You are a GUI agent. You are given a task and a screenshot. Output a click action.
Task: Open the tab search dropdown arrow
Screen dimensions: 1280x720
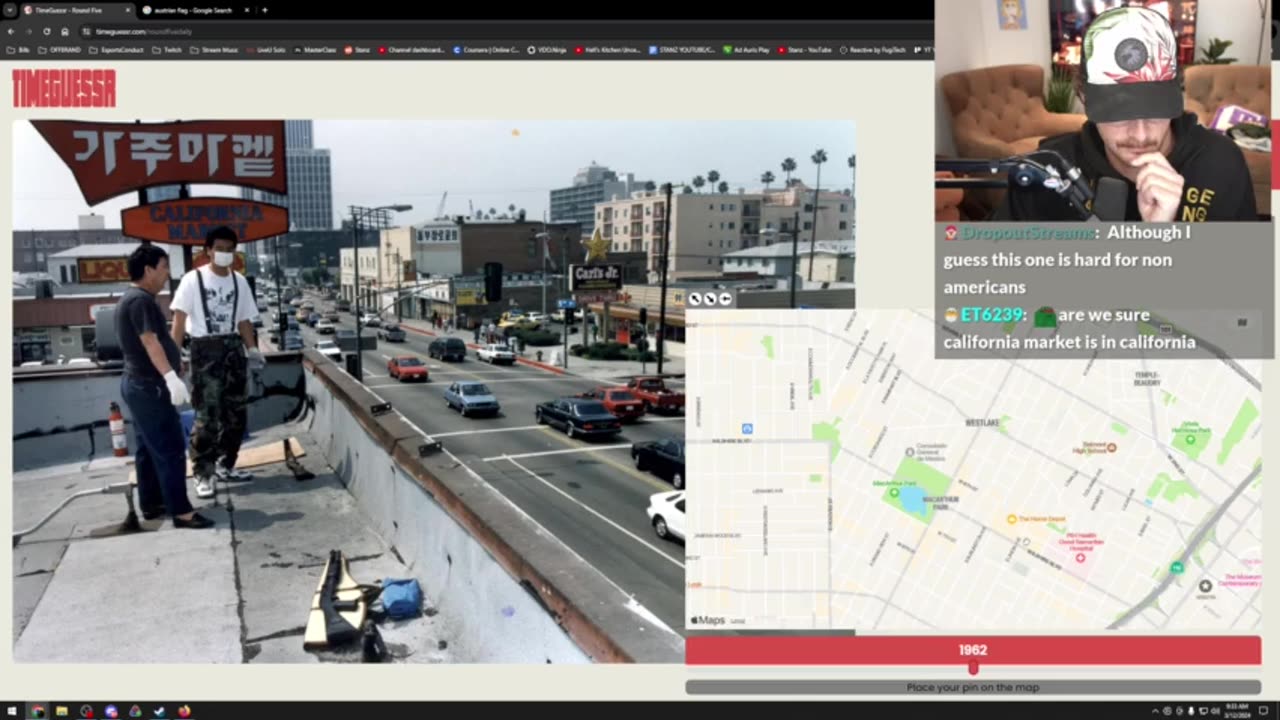(x=8, y=10)
